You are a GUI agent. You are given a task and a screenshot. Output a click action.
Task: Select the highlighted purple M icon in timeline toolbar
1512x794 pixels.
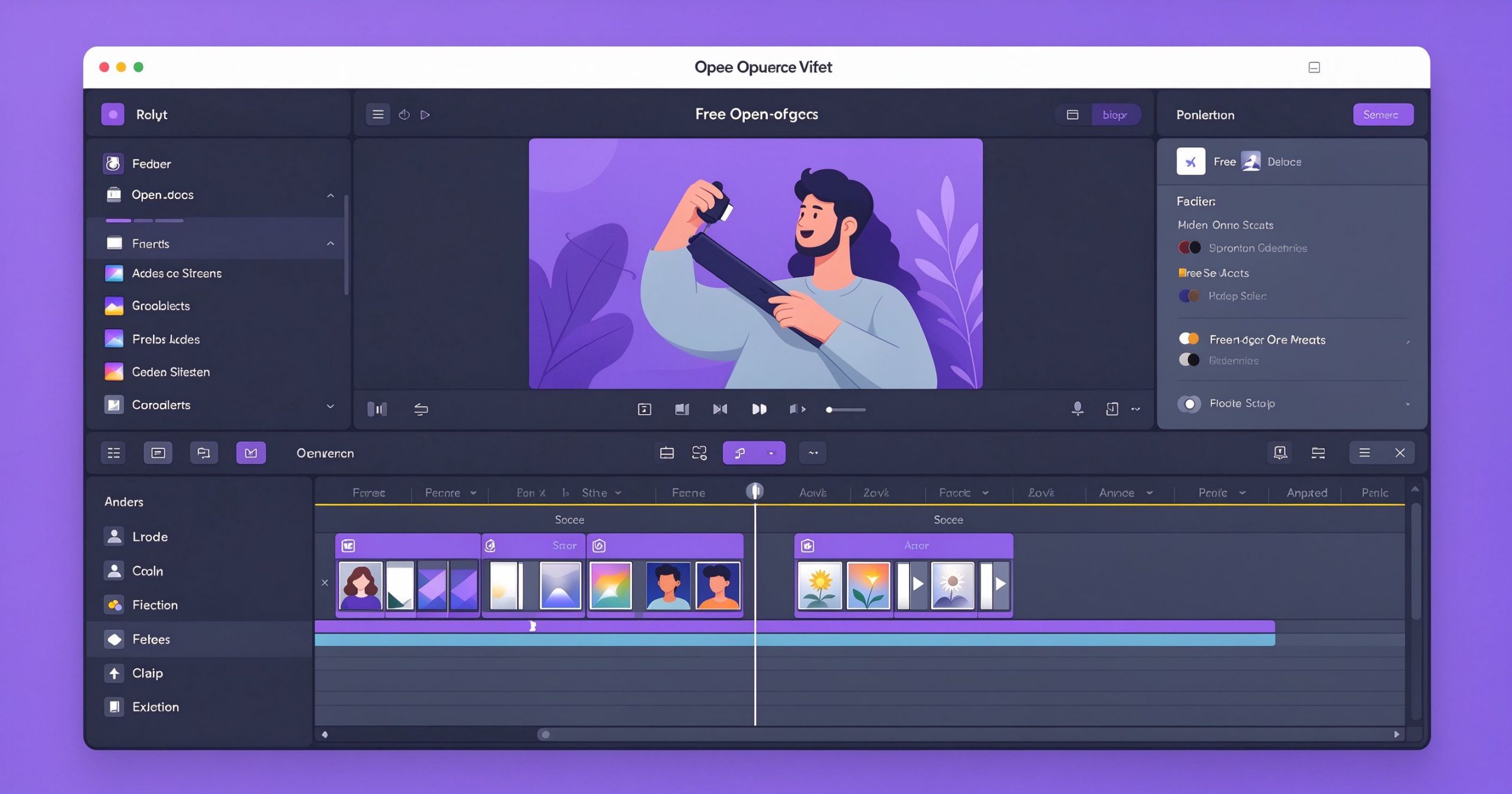(251, 453)
